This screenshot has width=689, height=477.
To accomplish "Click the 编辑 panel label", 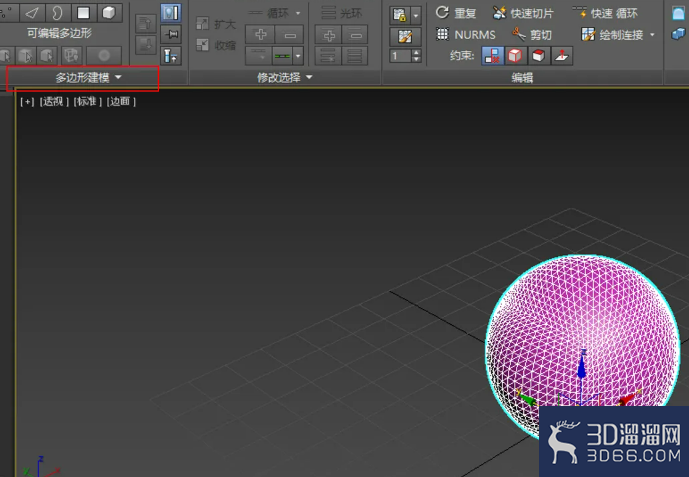I will (522, 78).
